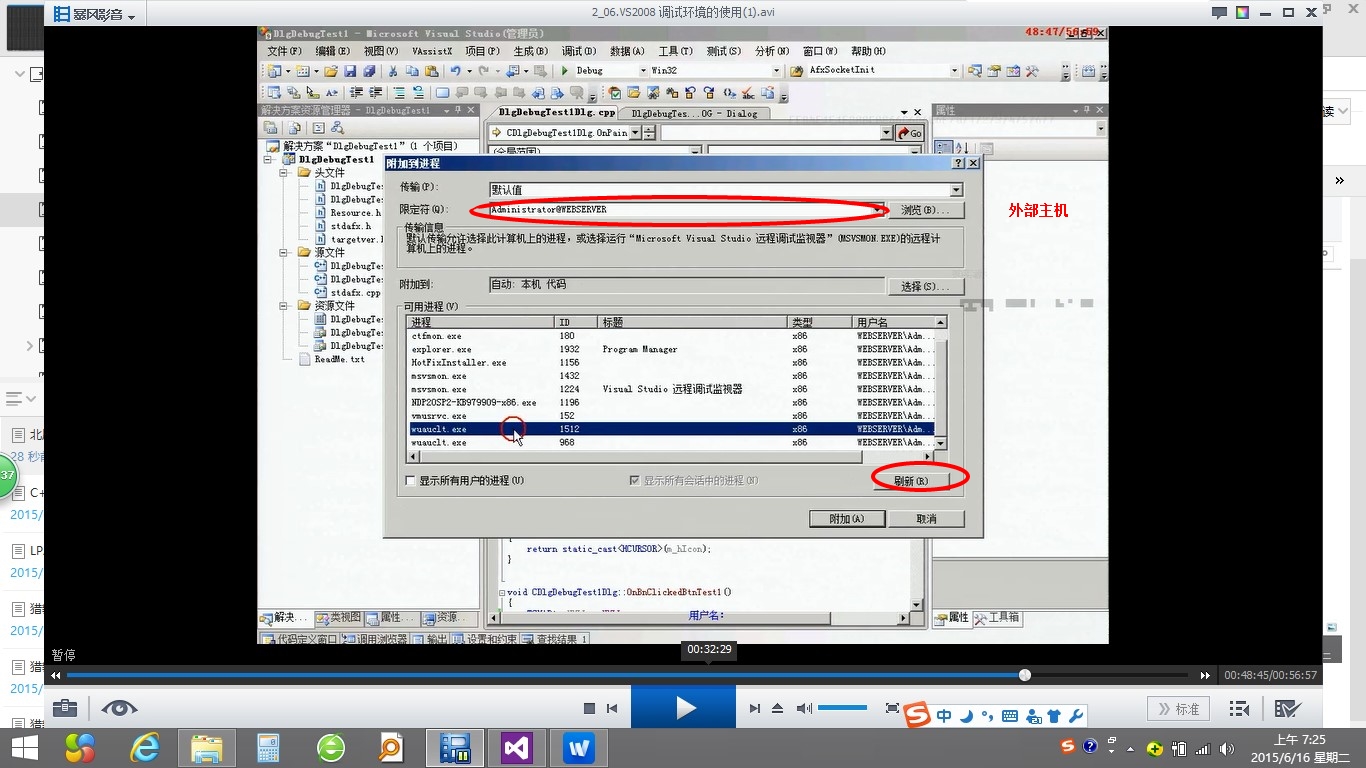Open the 工具(T) tools menu

click(x=675, y=51)
